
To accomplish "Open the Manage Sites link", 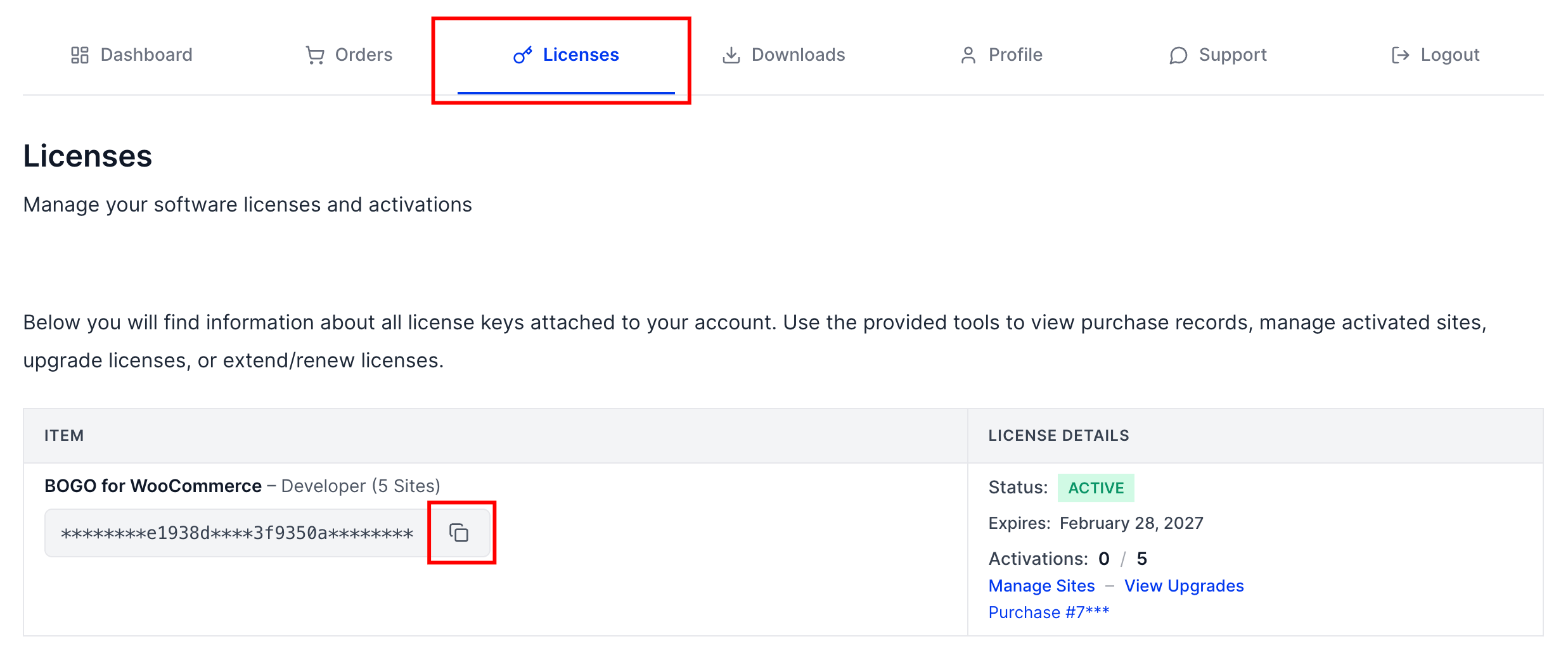I will click(x=1042, y=586).
